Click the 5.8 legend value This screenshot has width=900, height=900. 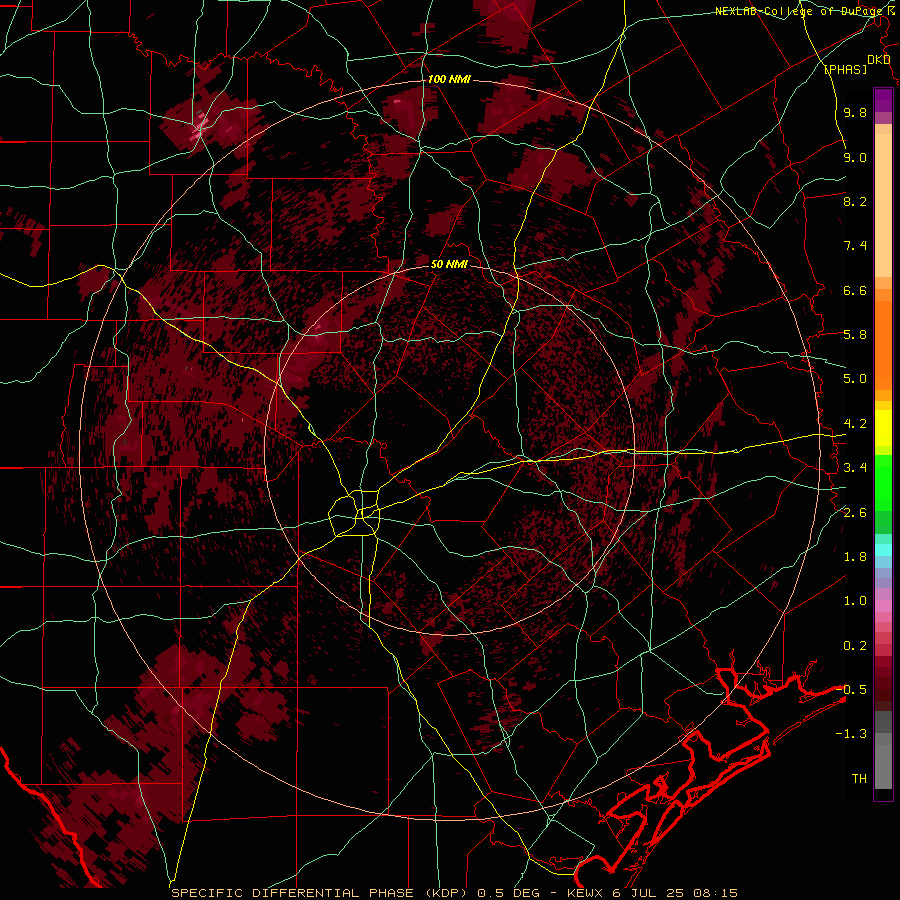click(855, 335)
